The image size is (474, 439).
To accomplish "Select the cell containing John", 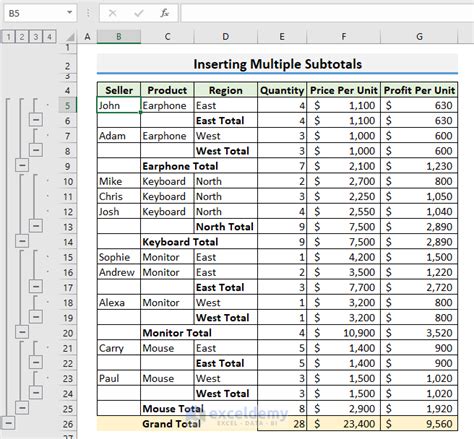I will [x=119, y=105].
